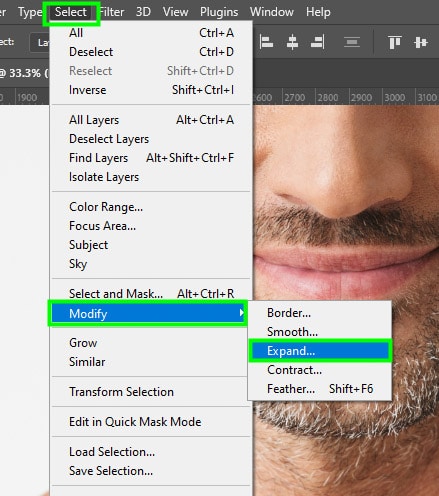Click the horizontal ruler at 2800

pyautogui.click(x=328, y=97)
